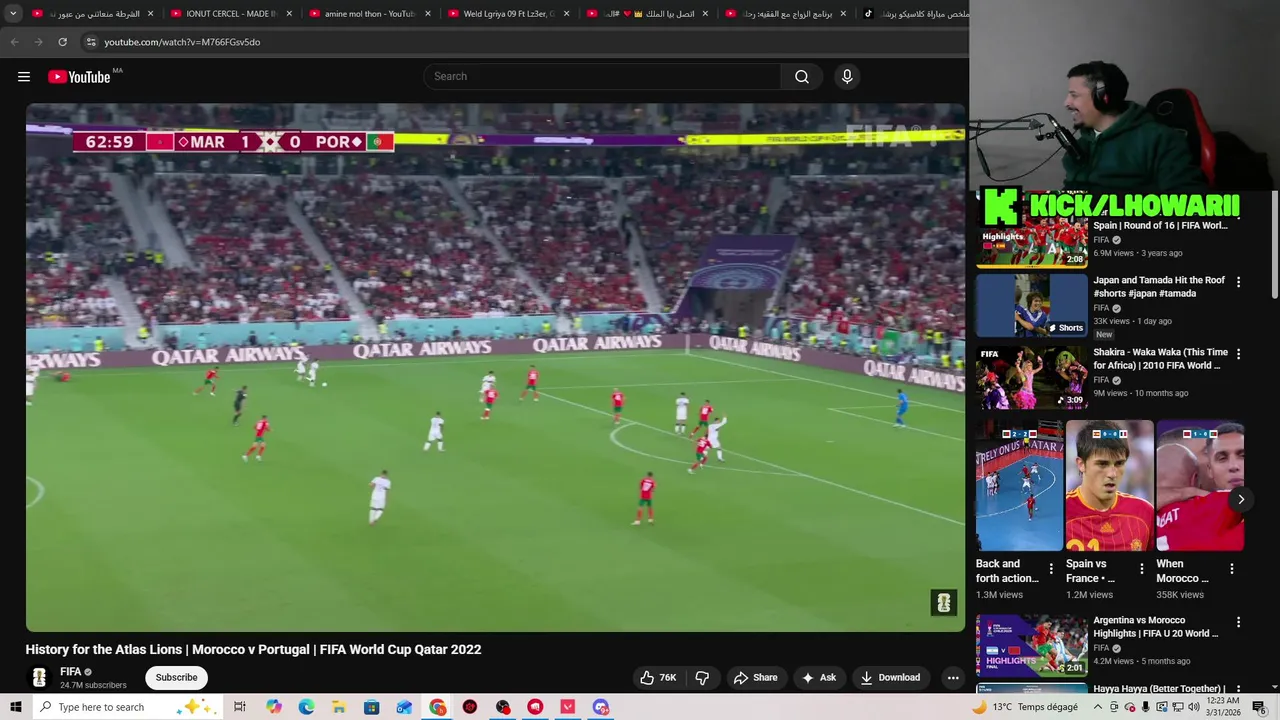Switch to amine mol thon tab

(370, 14)
